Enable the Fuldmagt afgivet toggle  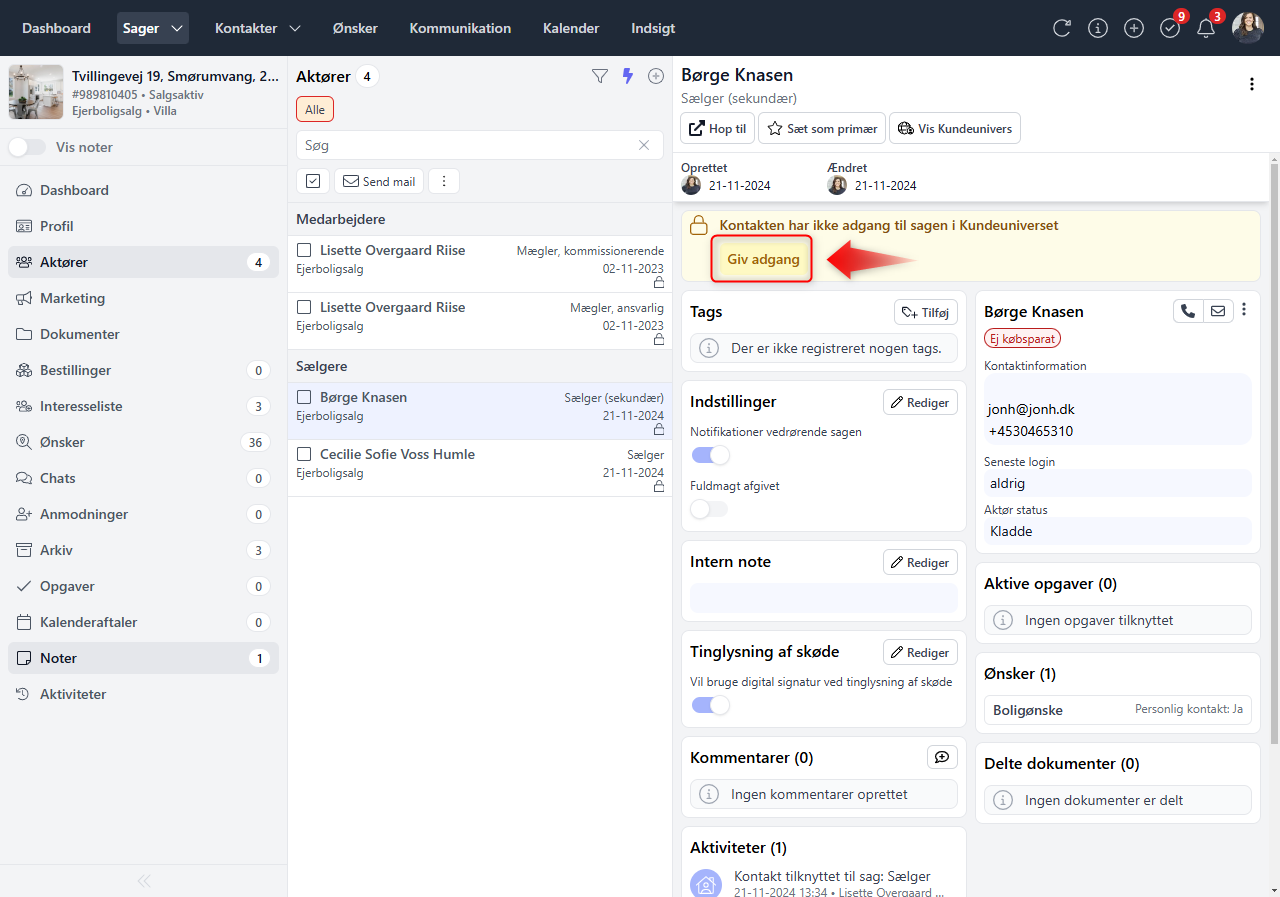tap(708, 509)
